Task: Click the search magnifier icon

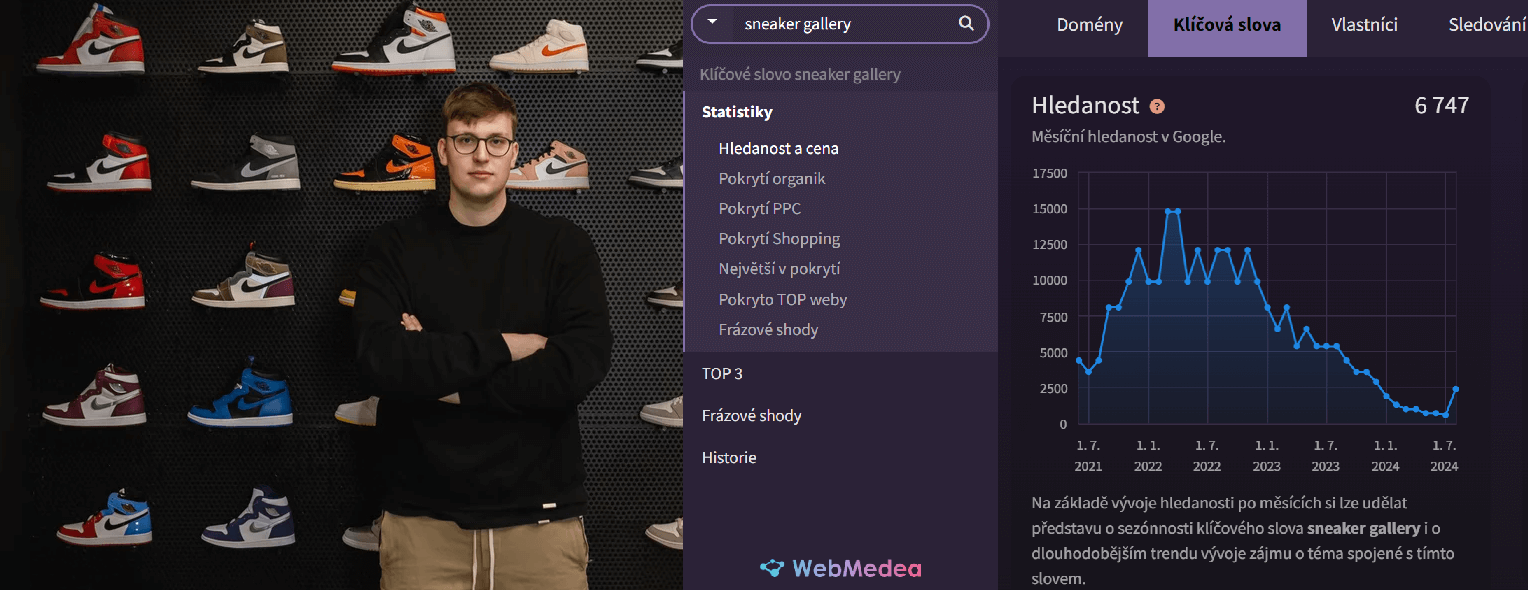Action: click(x=966, y=24)
